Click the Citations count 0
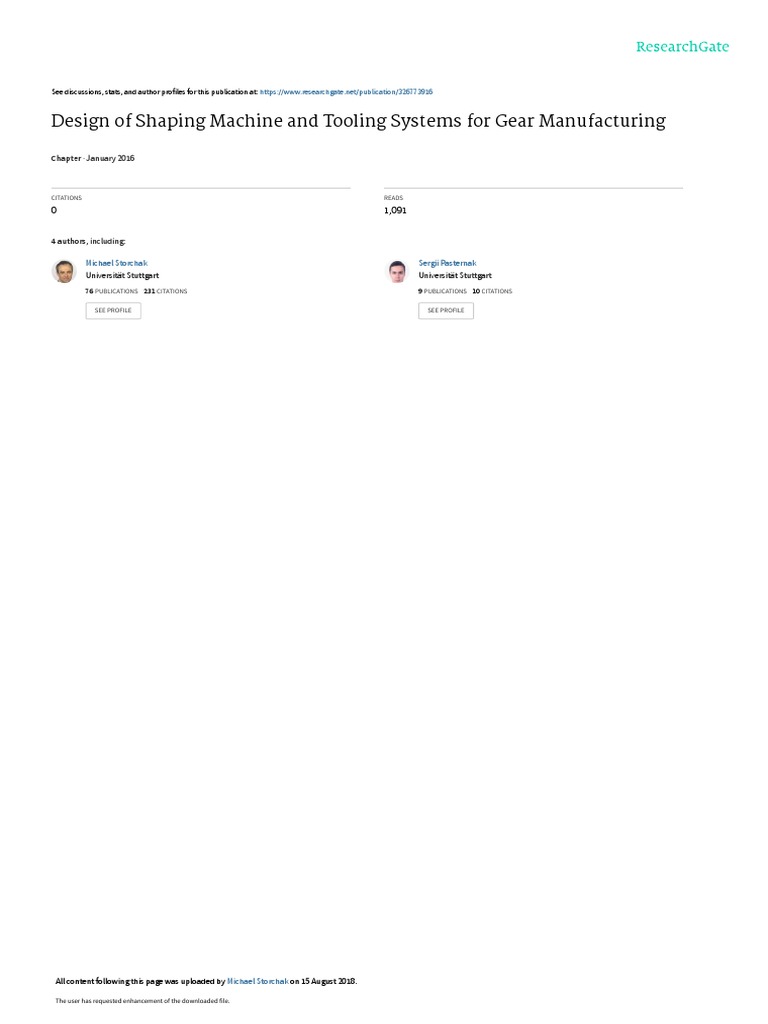This screenshot has width=768, height=1024. tap(54, 210)
